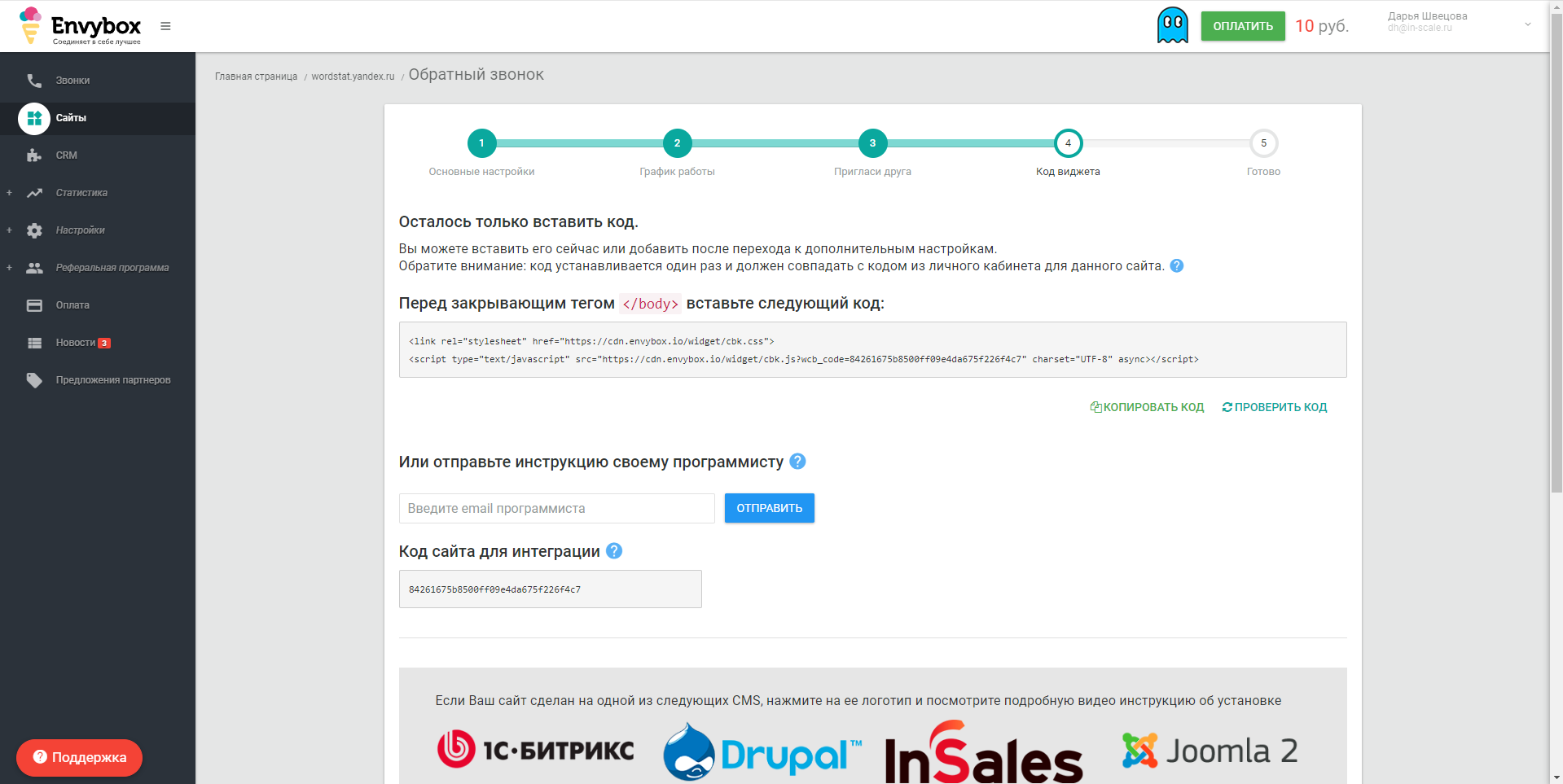
Task: Go to step 2 График работы
Action: pyautogui.click(x=677, y=143)
